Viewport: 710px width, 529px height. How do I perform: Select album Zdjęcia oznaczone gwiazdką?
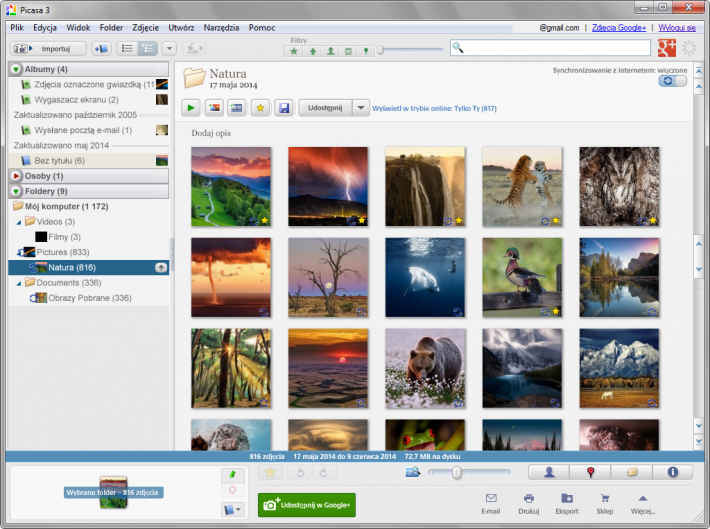tap(89, 84)
